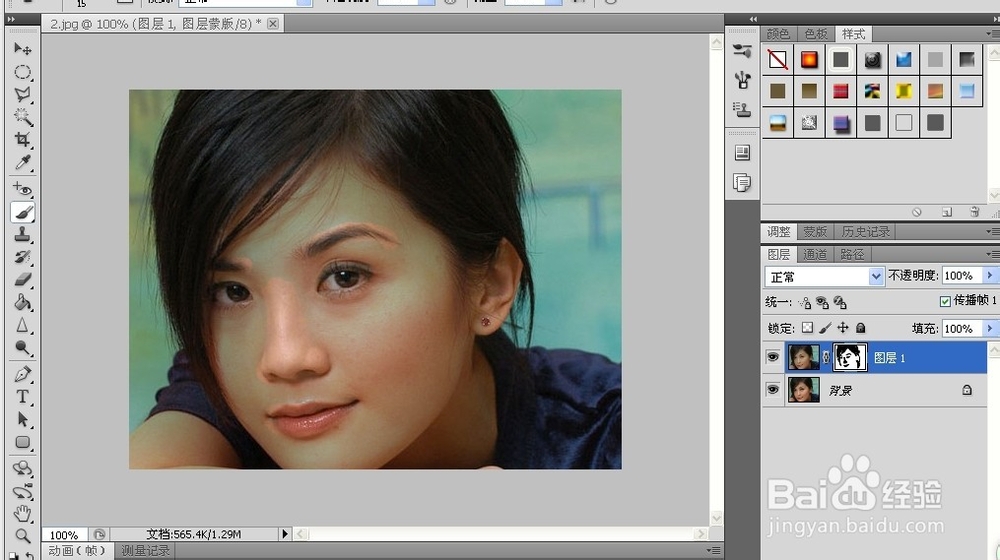This screenshot has height=560, width=1000.
Task: Open the stacked-pages dock panel icon
Action: pos(742,183)
